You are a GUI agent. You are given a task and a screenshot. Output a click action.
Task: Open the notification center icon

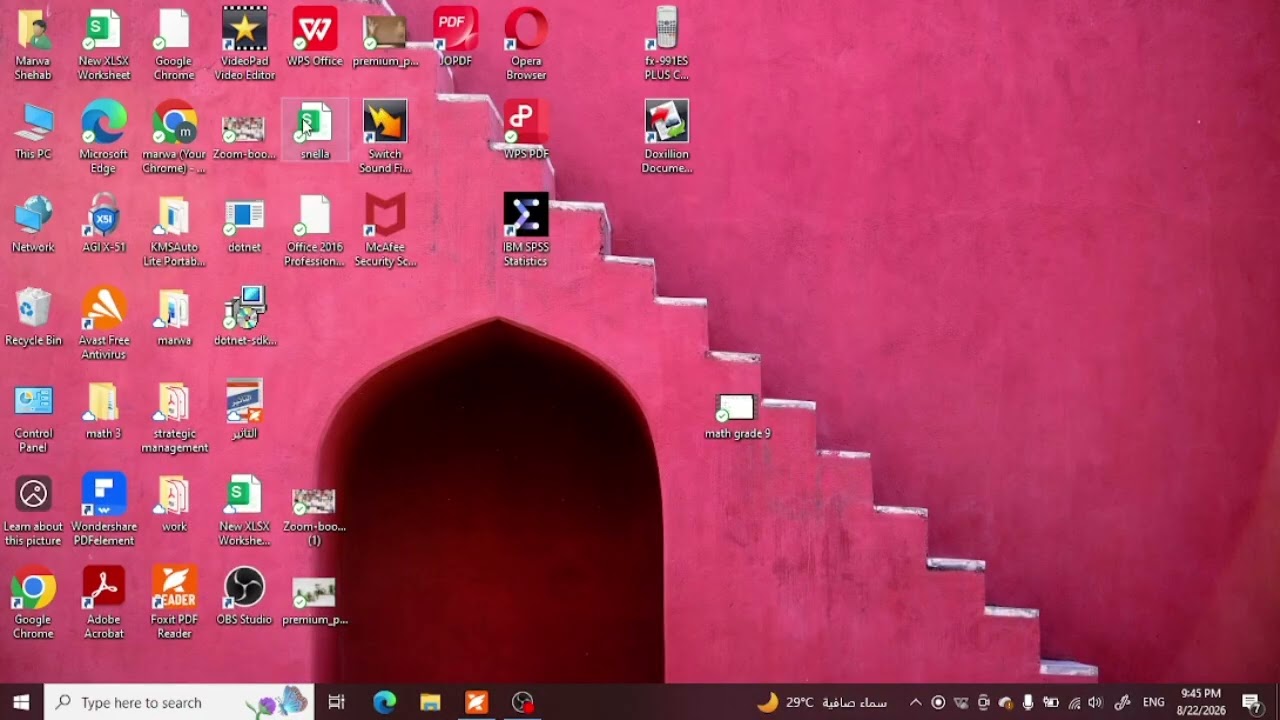pyautogui.click(x=1251, y=702)
